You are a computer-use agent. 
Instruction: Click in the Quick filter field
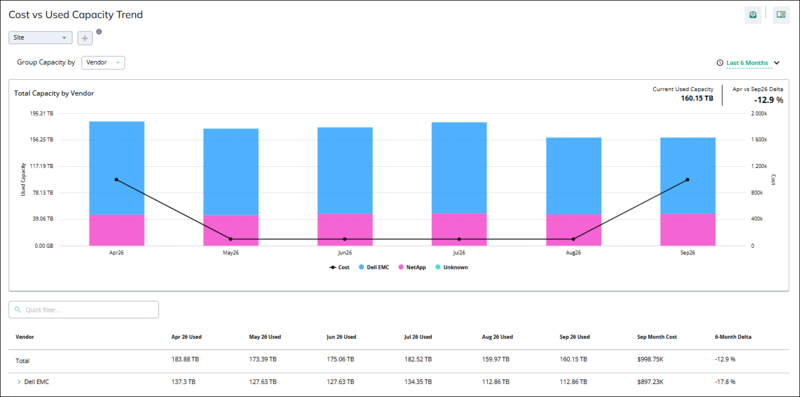84,310
